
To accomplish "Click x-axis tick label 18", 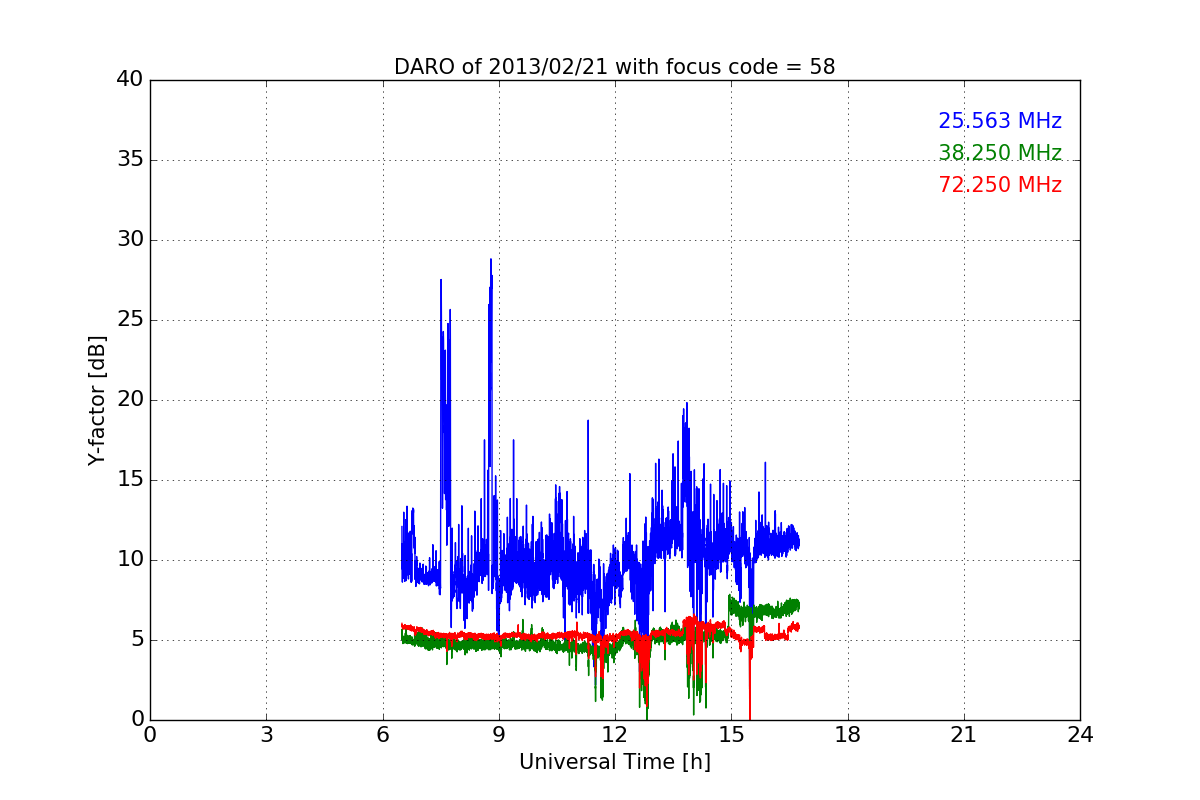I will (x=847, y=735).
